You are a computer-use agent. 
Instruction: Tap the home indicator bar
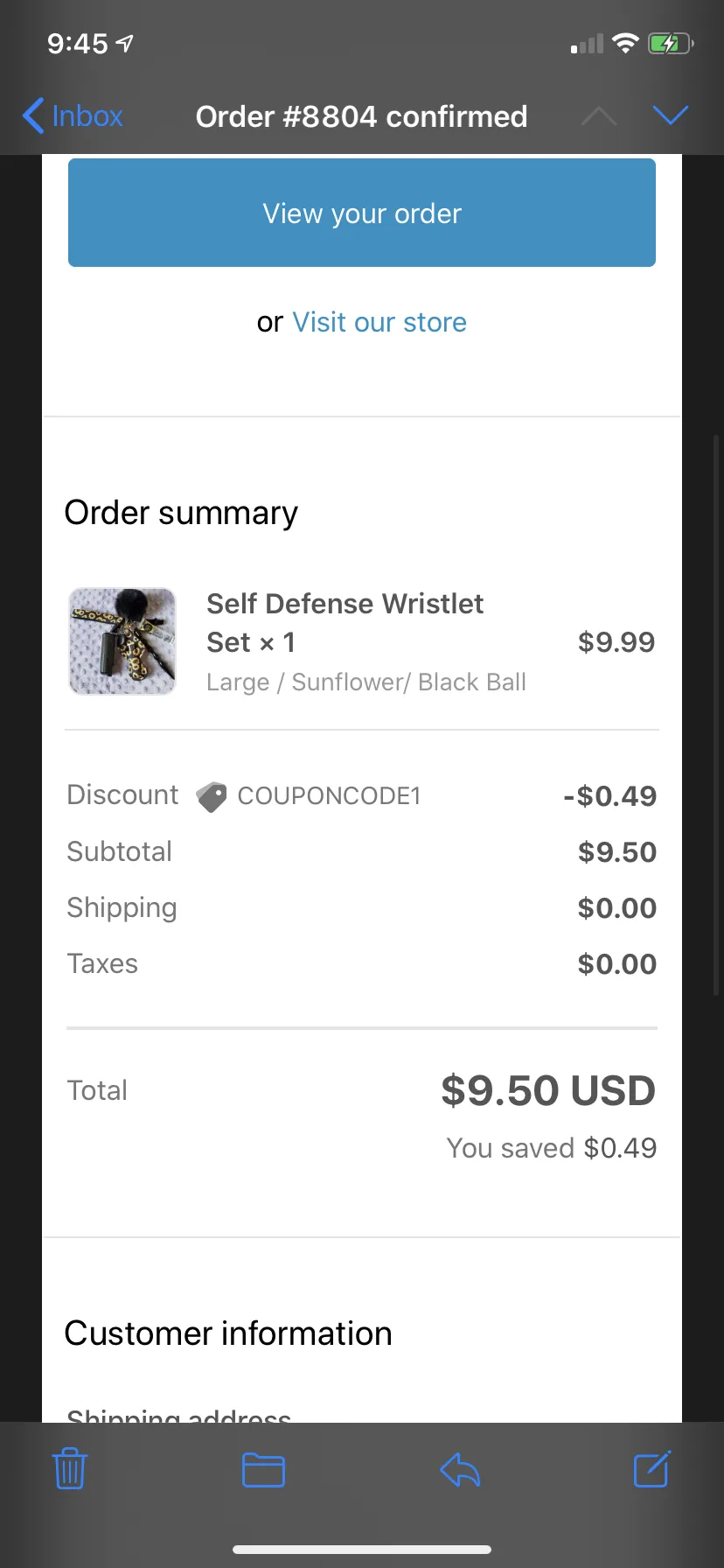[362, 1550]
